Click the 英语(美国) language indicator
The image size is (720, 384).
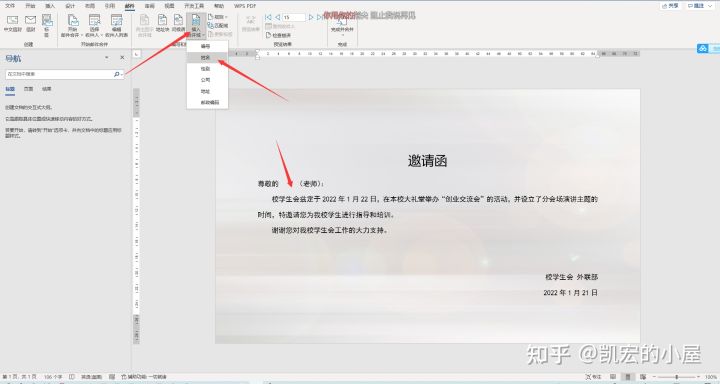(92, 377)
